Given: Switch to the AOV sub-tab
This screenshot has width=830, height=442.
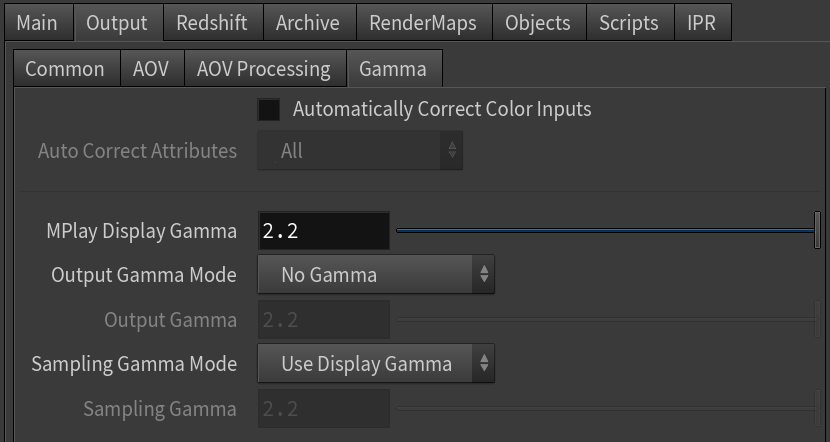Looking at the screenshot, I should (152, 68).
